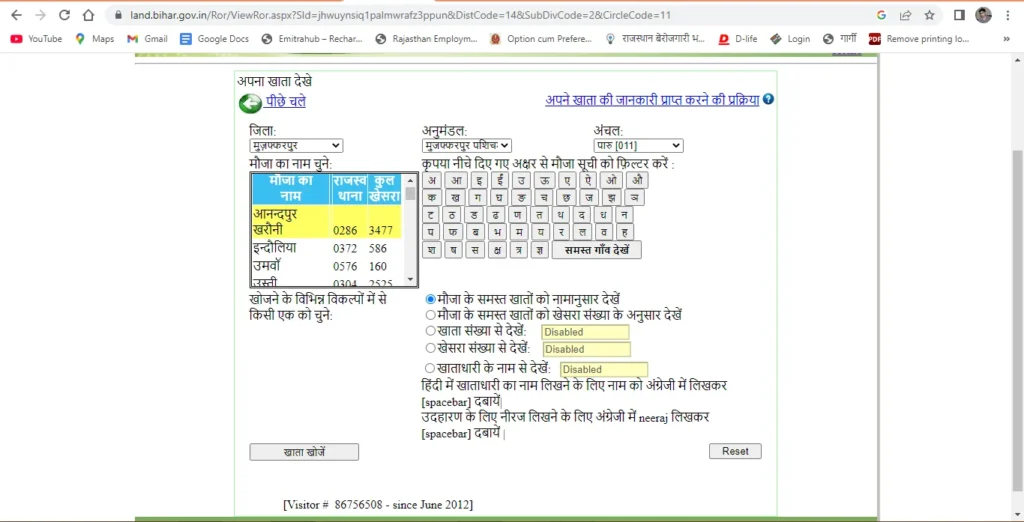Open राजस्थान बेरोजगारी भ... bookmark
The height and width of the screenshot is (522, 1024).
pos(656,39)
